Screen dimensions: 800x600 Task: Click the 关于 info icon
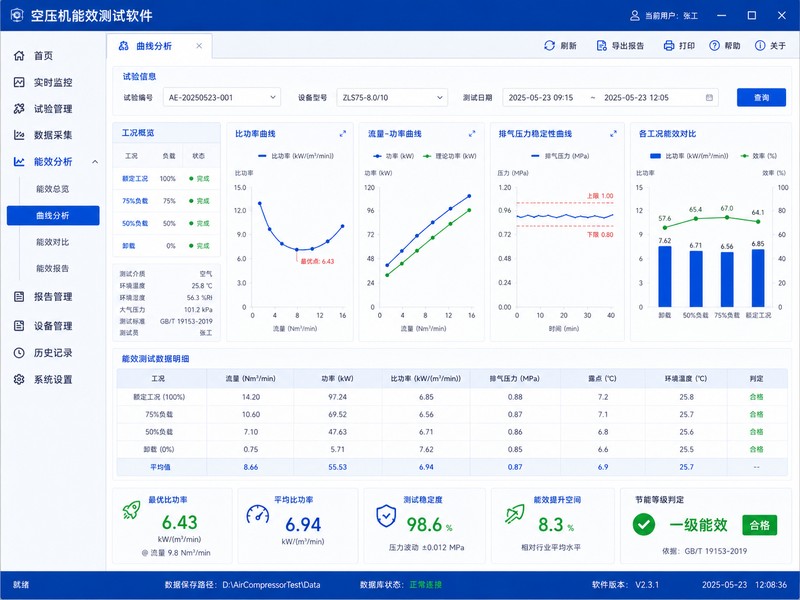[760, 45]
